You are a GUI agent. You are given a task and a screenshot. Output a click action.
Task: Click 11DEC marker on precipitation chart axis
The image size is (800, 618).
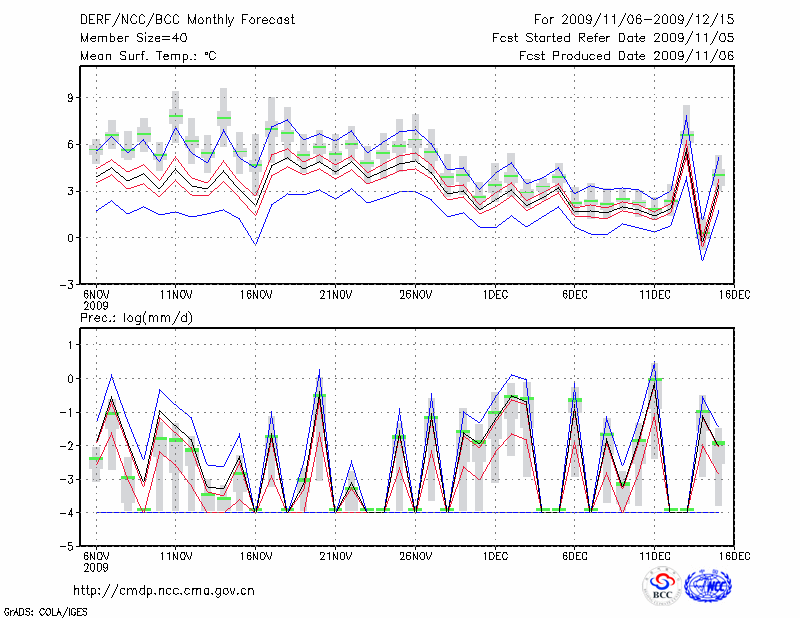point(654,557)
